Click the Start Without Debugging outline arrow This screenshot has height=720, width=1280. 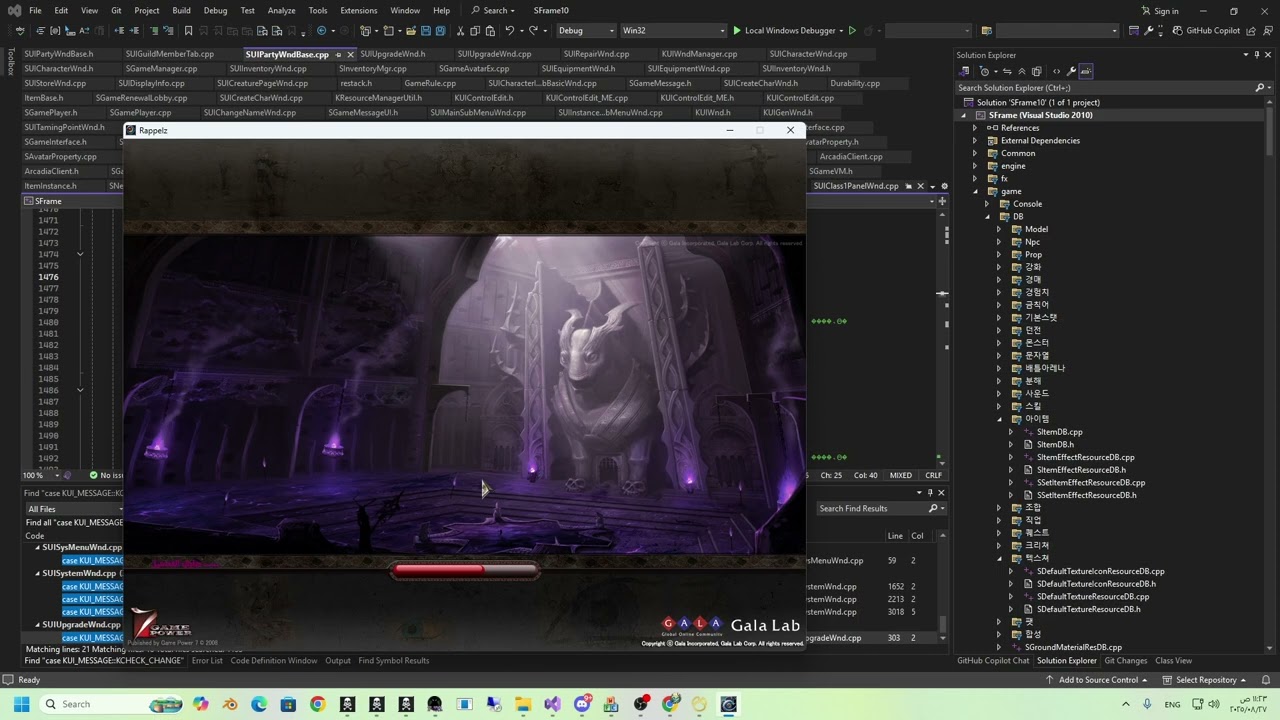852,31
